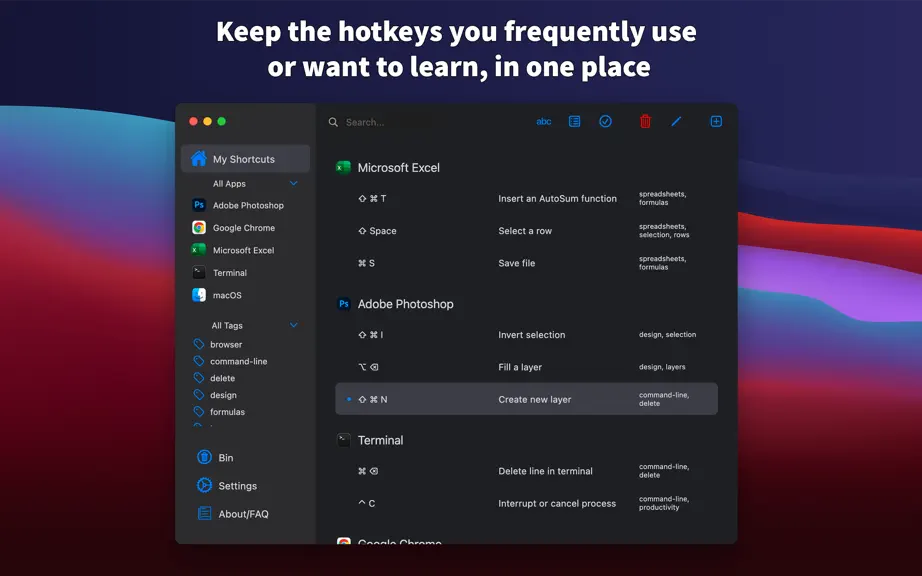The height and width of the screenshot is (576, 922).
Task: Select Google Chrome in the sidebar
Action: pos(245,227)
